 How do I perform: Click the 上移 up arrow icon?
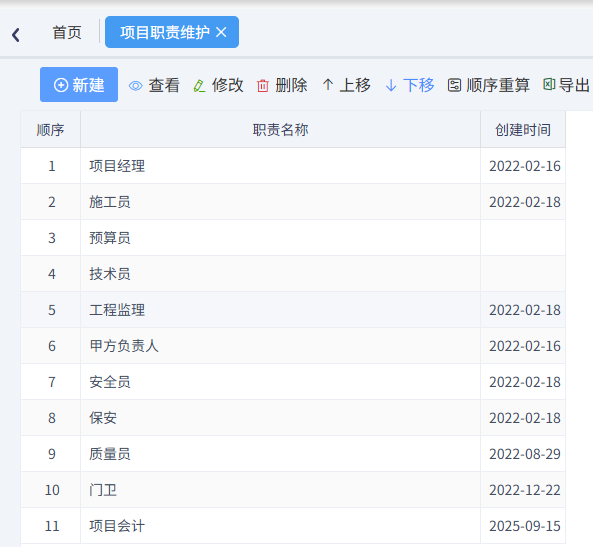coord(328,85)
